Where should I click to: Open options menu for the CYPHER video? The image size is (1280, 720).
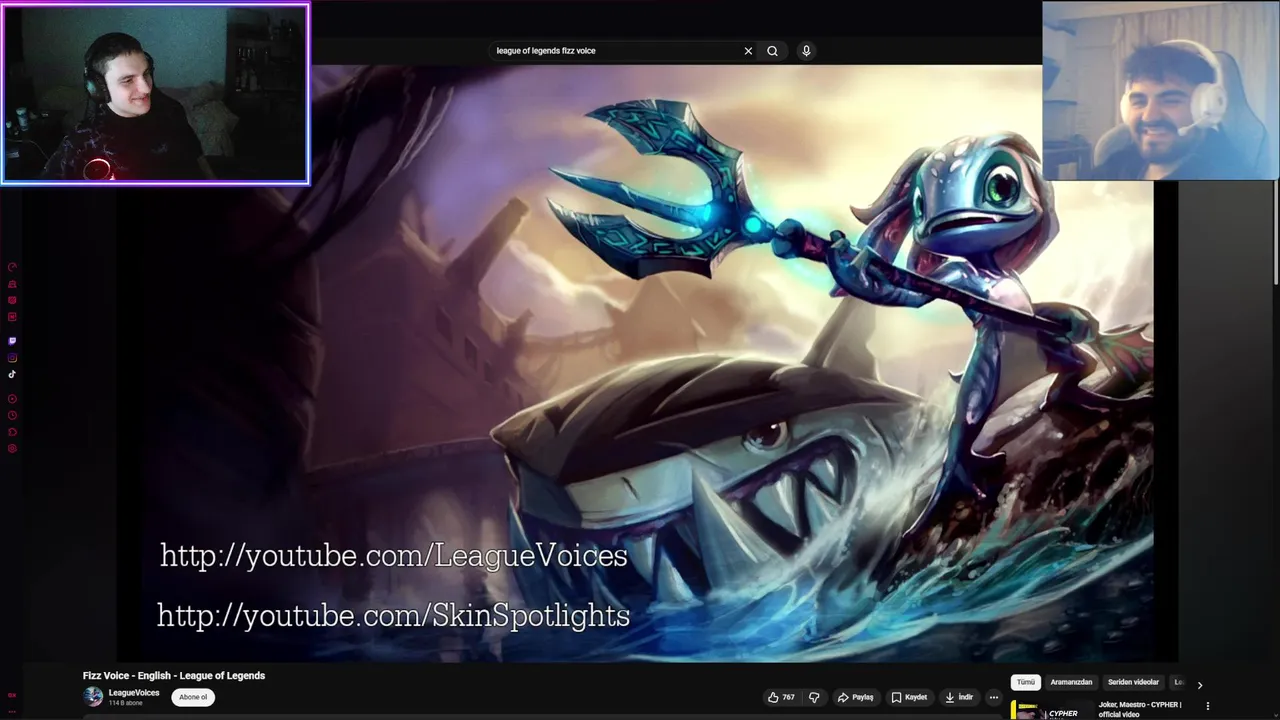point(1207,706)
